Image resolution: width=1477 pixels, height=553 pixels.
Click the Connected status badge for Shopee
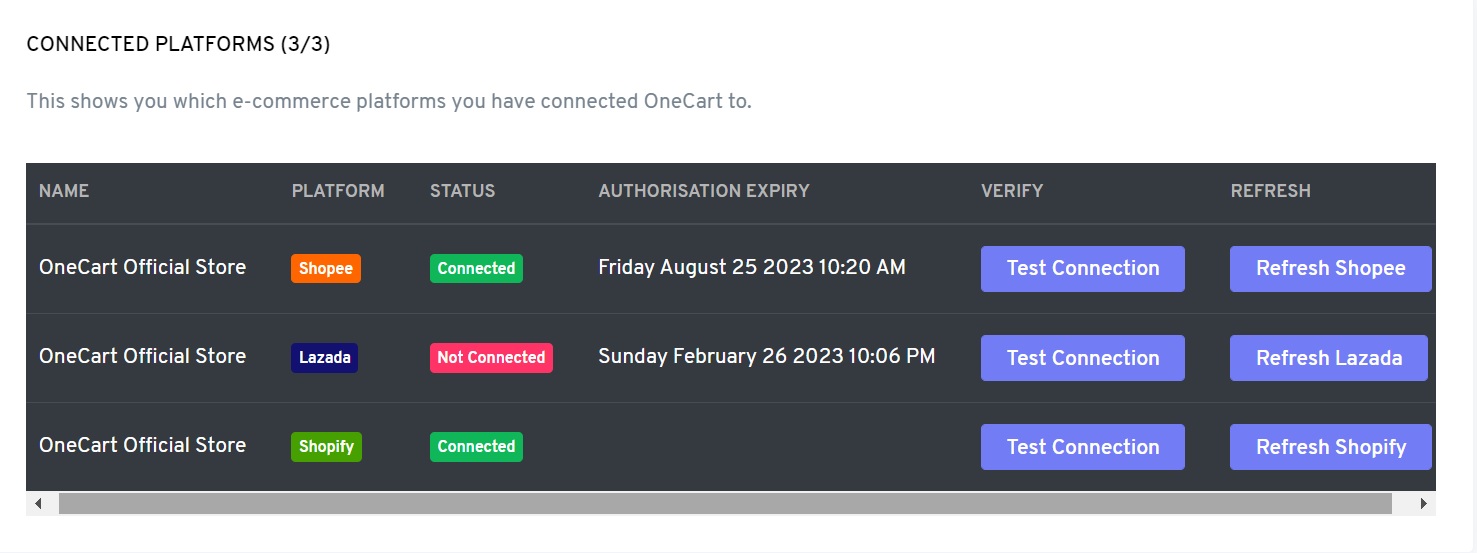476,268
